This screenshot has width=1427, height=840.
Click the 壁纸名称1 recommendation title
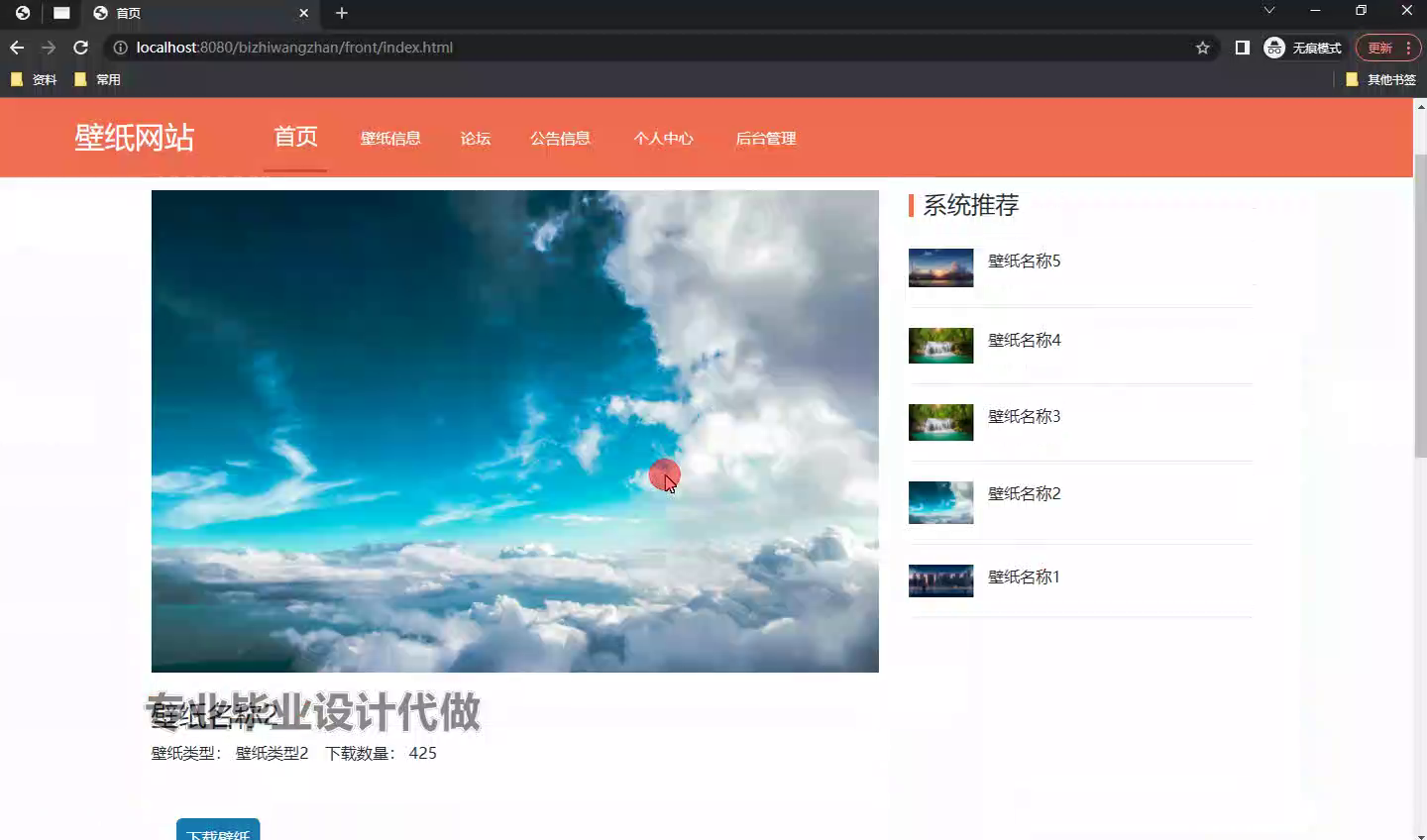coord(1025,577)
